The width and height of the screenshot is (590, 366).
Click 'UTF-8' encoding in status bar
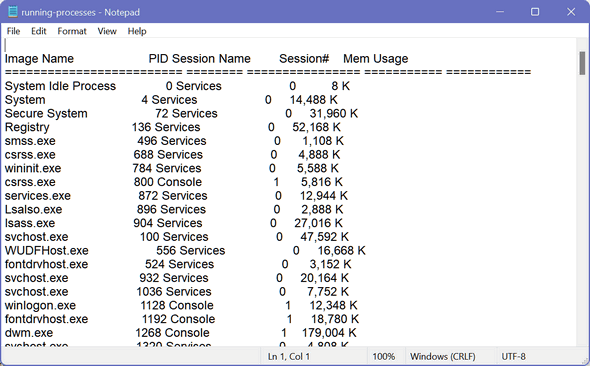click(513, 356)
